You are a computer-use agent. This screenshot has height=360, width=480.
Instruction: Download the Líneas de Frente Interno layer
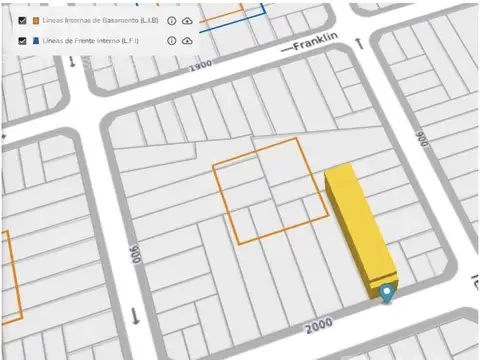187,41
